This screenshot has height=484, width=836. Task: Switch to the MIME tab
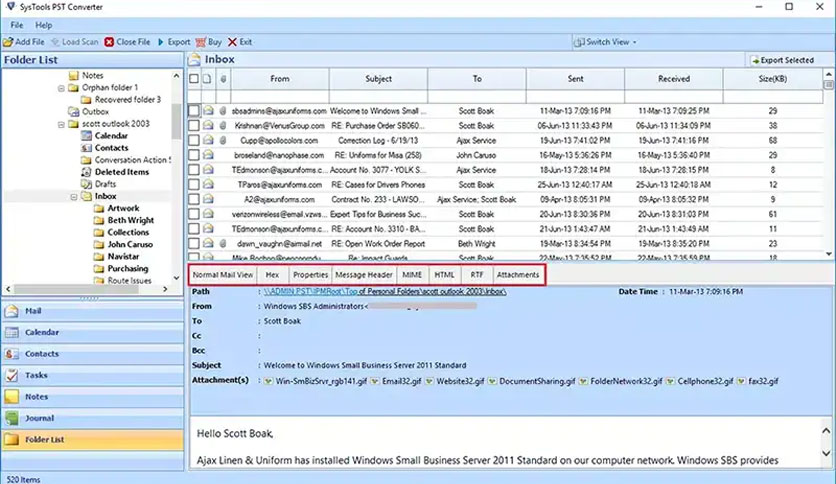point(412,275)
